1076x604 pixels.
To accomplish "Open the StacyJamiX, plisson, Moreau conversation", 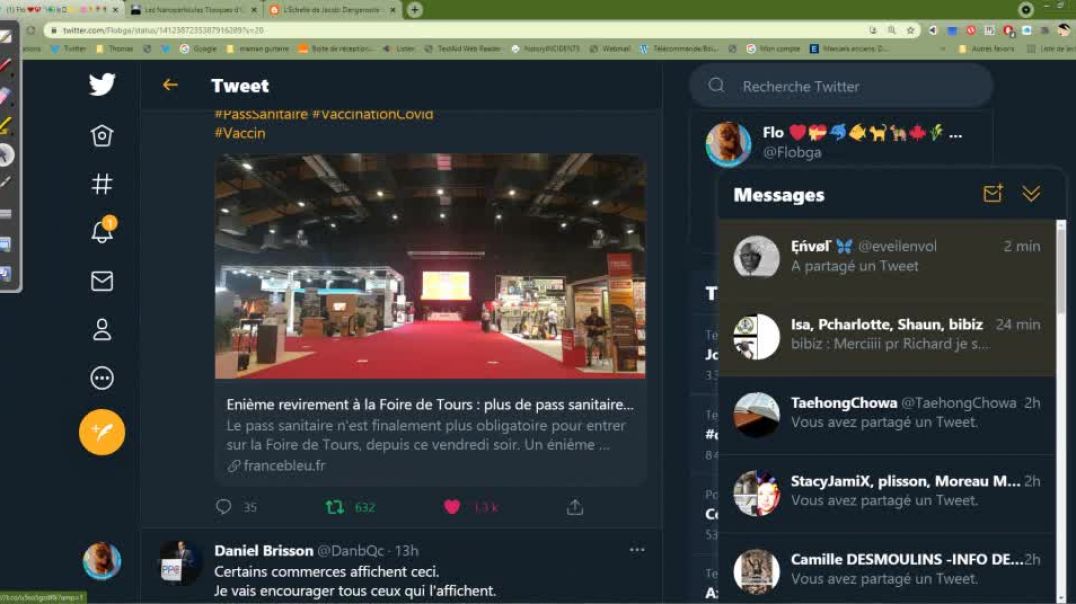I will click(887, 493).
